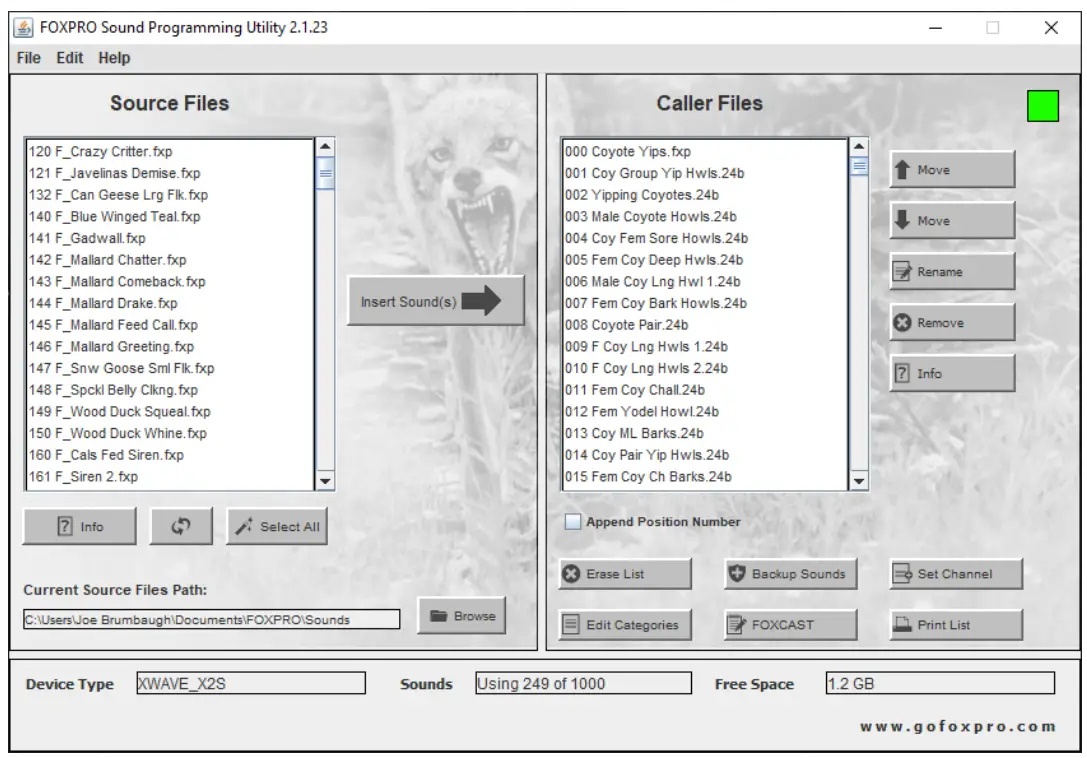Viewport: 1087px width, 758px height.
Task: Click the Insert Sound(s) arrow
Action: 436,299
